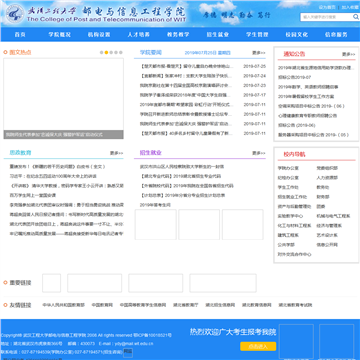Open the news item dated 2019-07-24
This screenshot has height=360, width=360.
coord(186,76)
